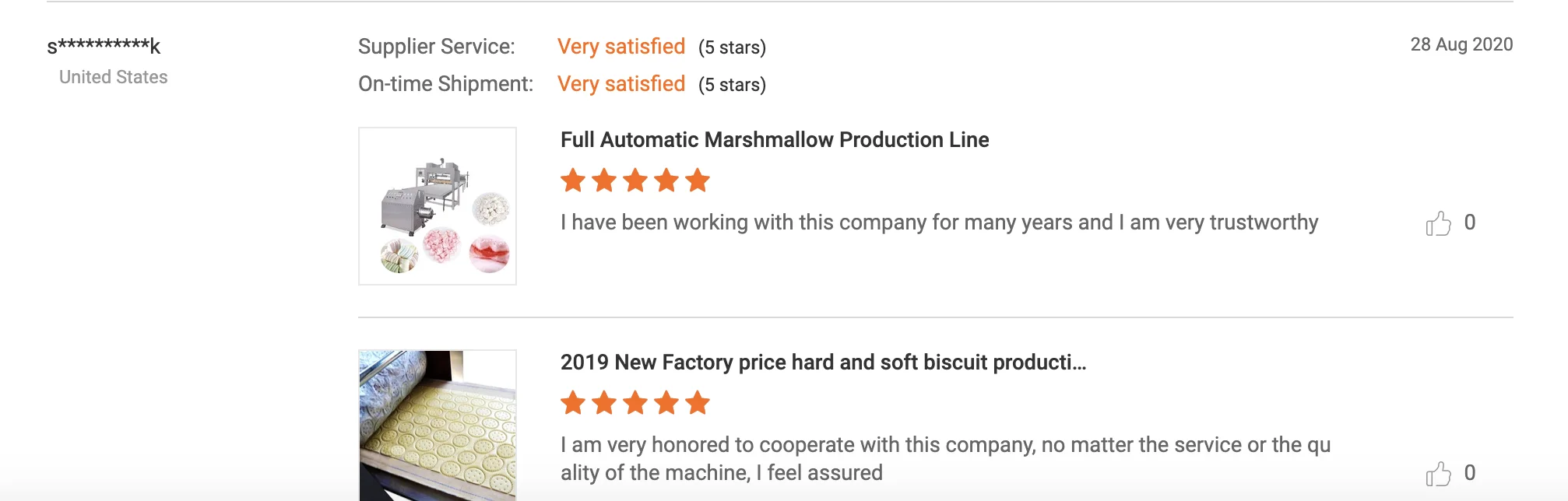Open Full Automatic Marshmallow Production Line title

click(x=775, y=140)
